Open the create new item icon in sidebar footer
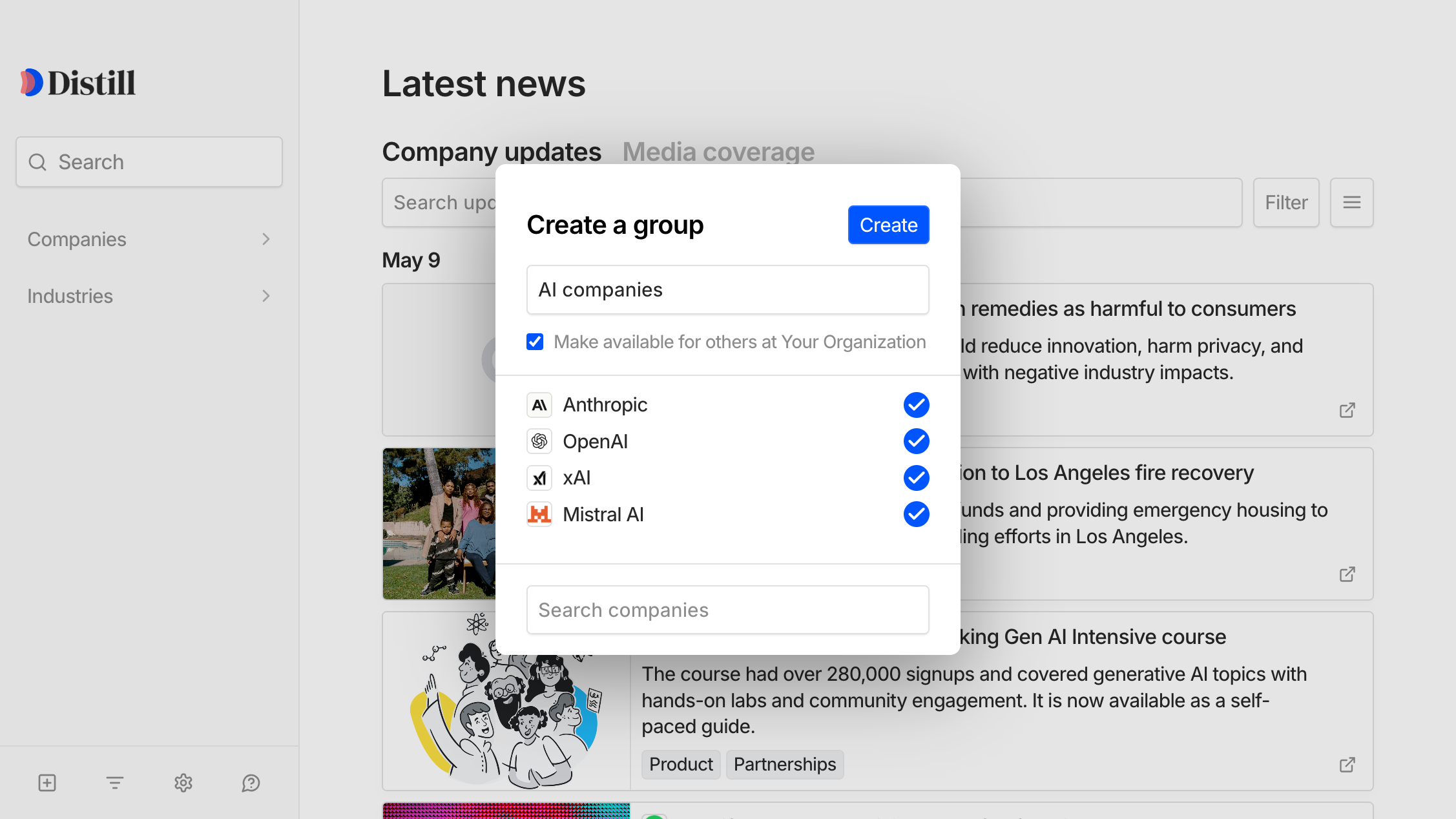The image size is (1456, 819). tap(47, 783)
